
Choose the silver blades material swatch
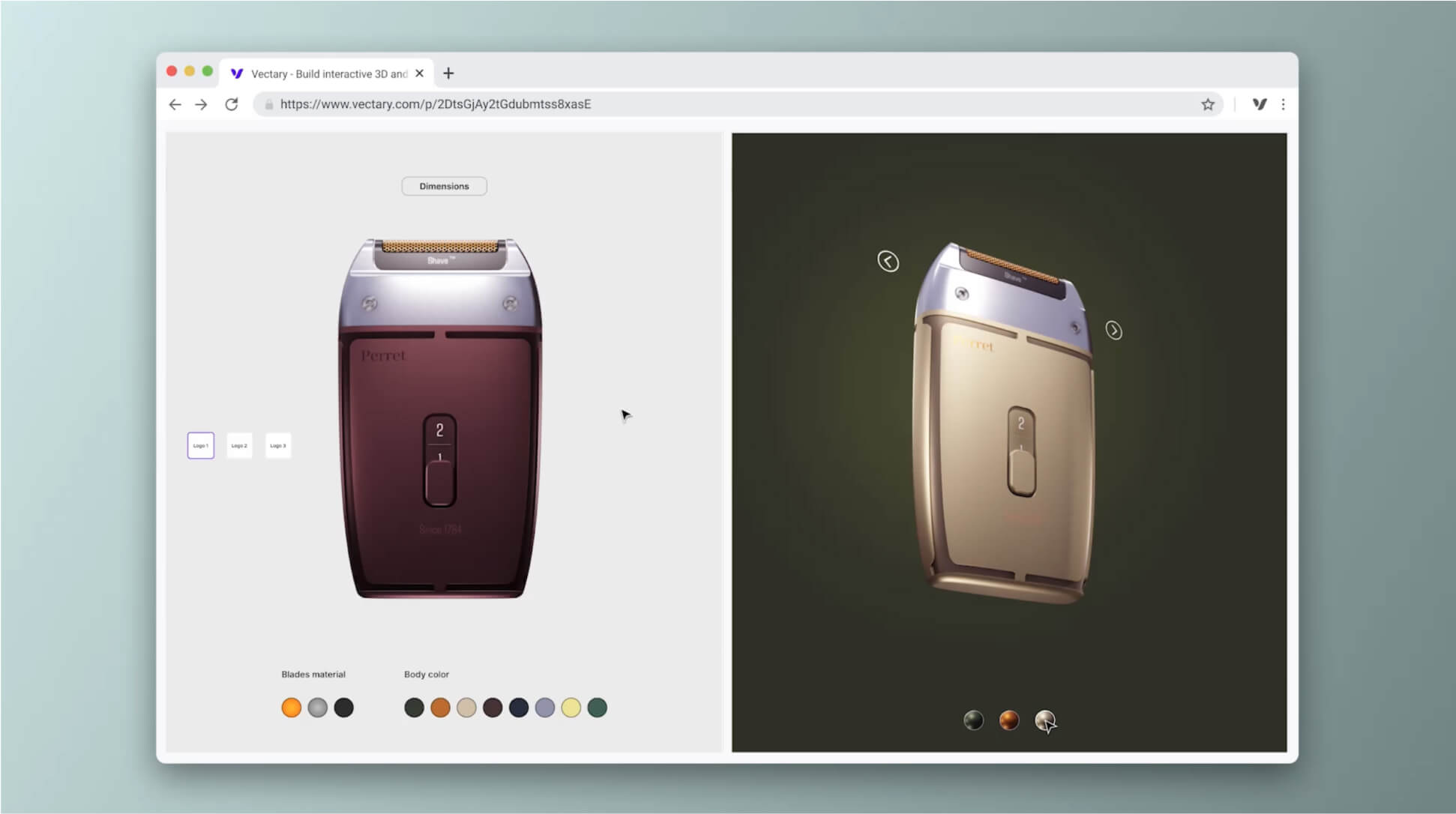click(x=317, y=708)
